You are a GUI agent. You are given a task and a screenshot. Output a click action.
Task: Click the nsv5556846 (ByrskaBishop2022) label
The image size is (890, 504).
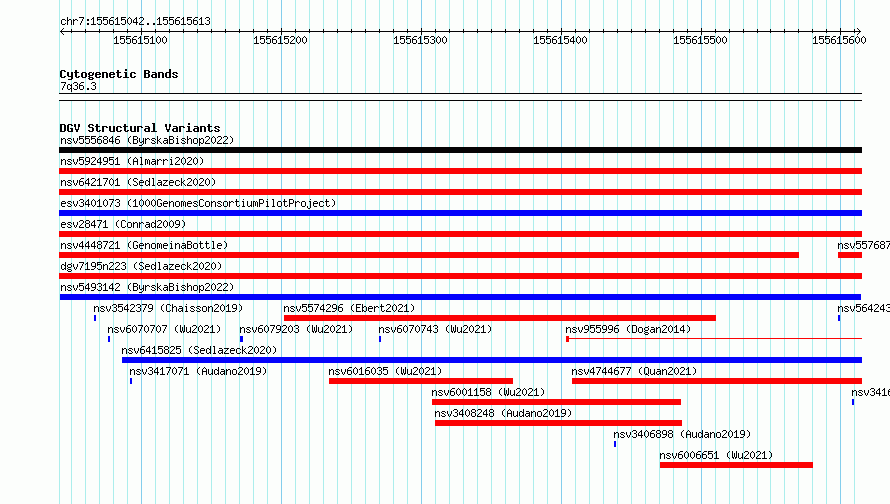point(147,140)
